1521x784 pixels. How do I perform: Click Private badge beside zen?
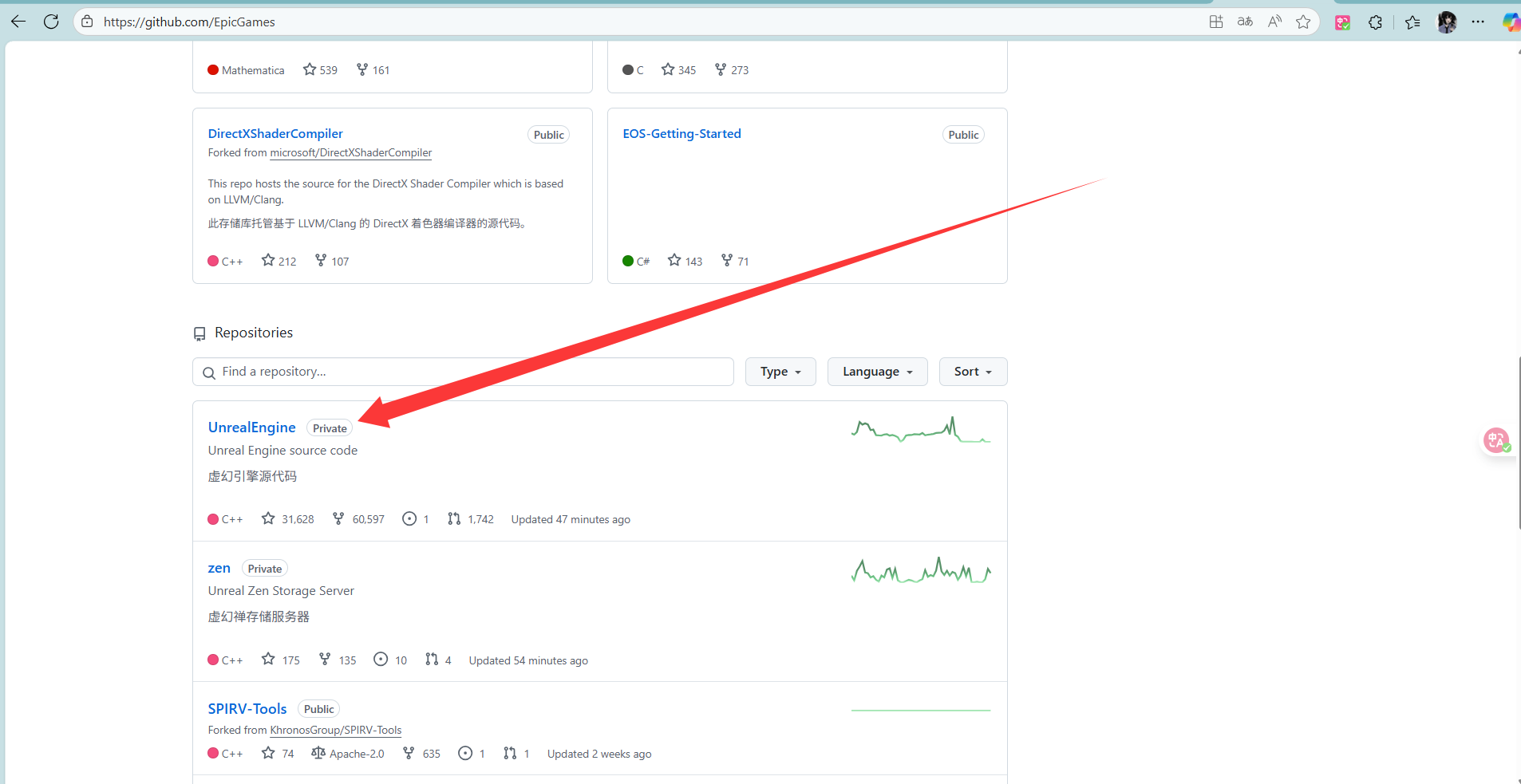click(265, 569)
